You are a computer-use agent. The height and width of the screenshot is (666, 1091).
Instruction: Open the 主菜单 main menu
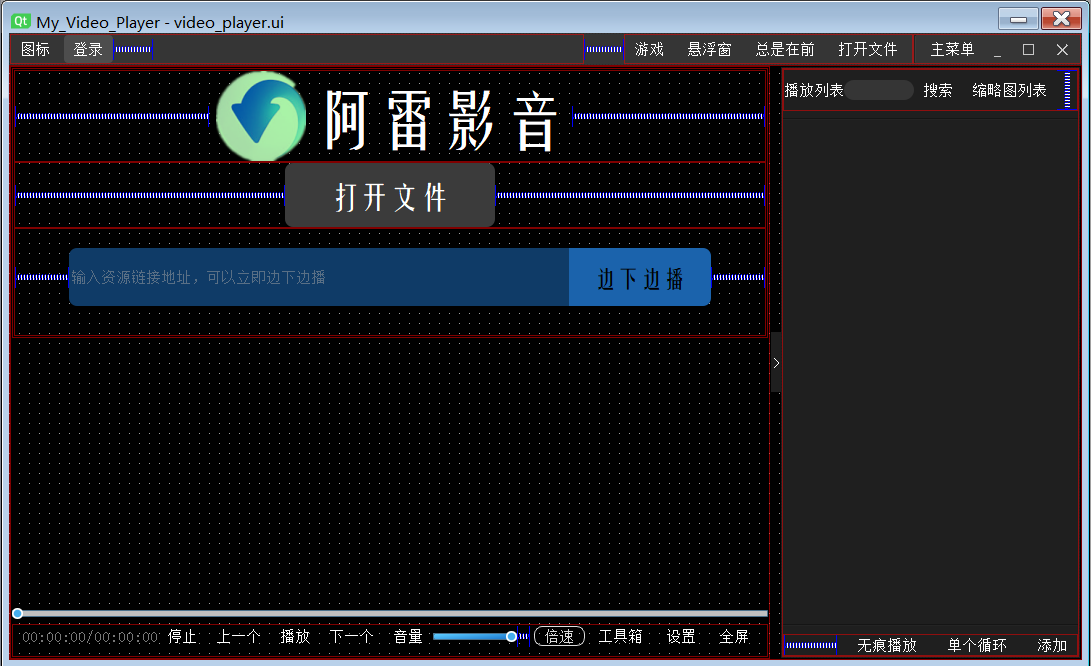pos(952,49)
